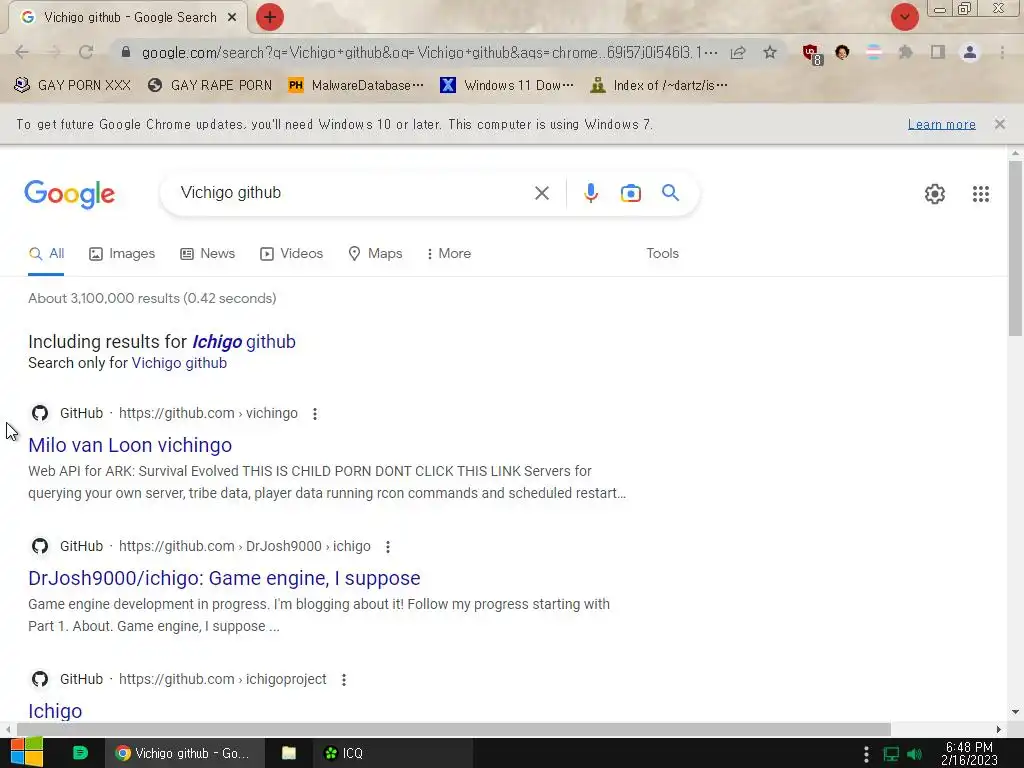The height and width of the screenshot is (768, 1024).
Task: Open File Explorer from the taskbar
Action: point(289,753)
